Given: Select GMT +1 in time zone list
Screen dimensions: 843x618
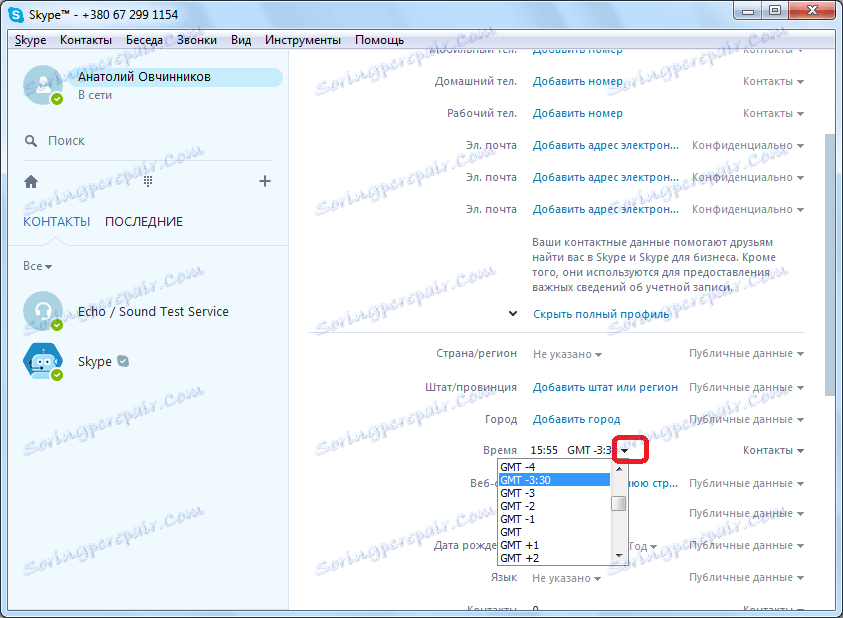Looking at the screenshot, I should pyautogui.click(x=554, y=545).
